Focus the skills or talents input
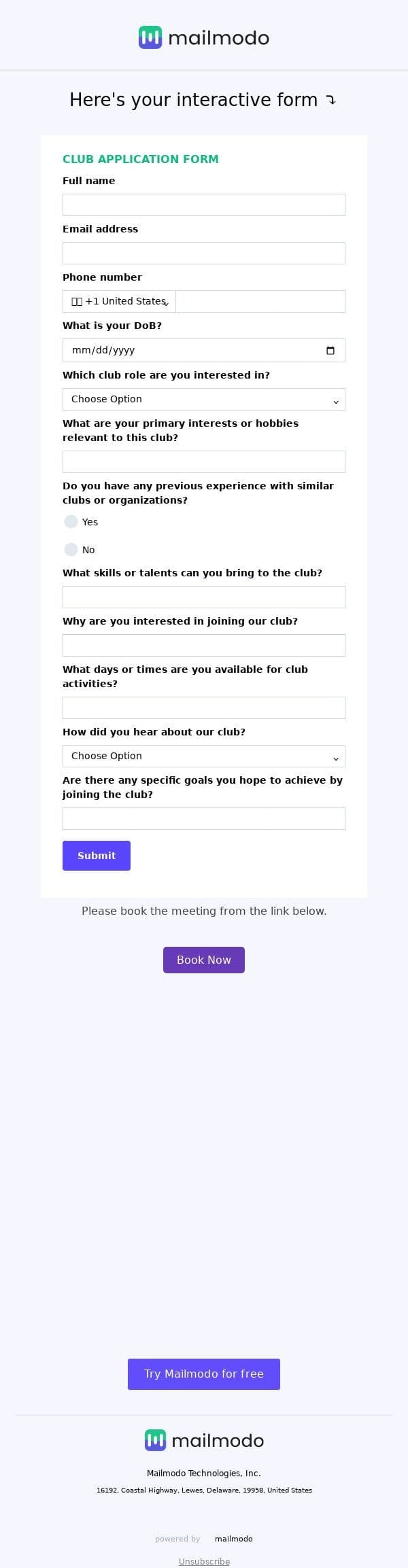The height and width of the screenshot is (1568, 408). coord(204,597)
